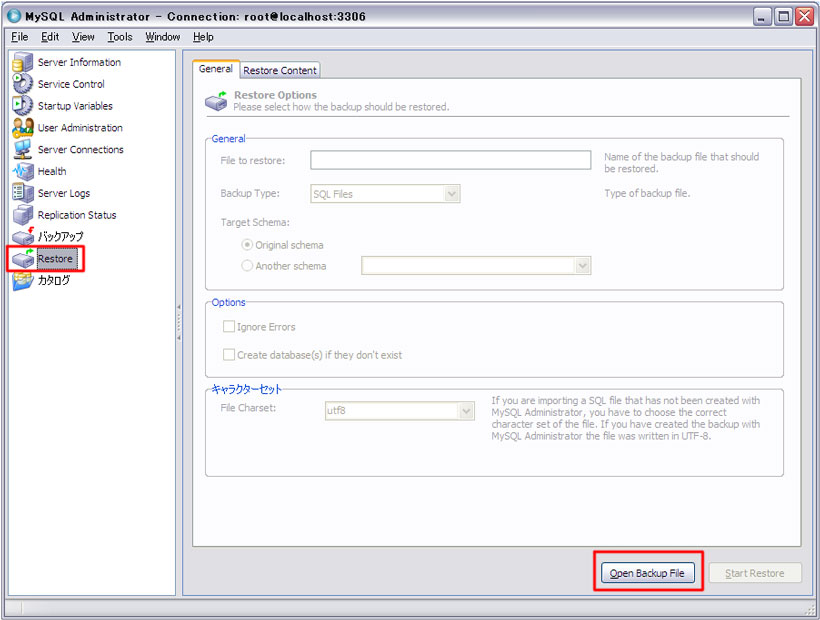The height and width of the screenshot is (620, 820).
Task: Click the MySQL Administrator title bar icon
Action: click(x=14, y=16)
